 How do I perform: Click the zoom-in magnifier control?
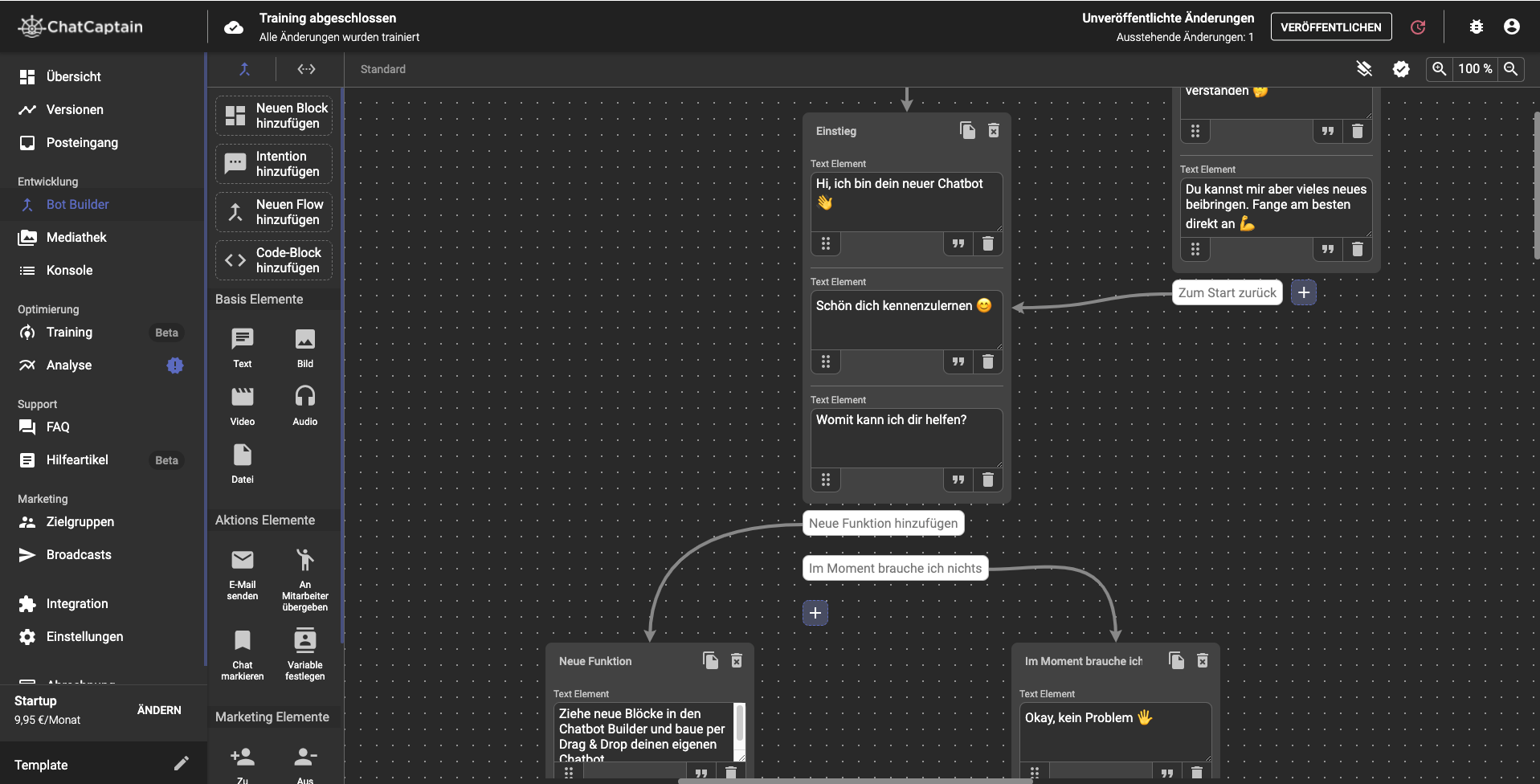[1439, 69]
